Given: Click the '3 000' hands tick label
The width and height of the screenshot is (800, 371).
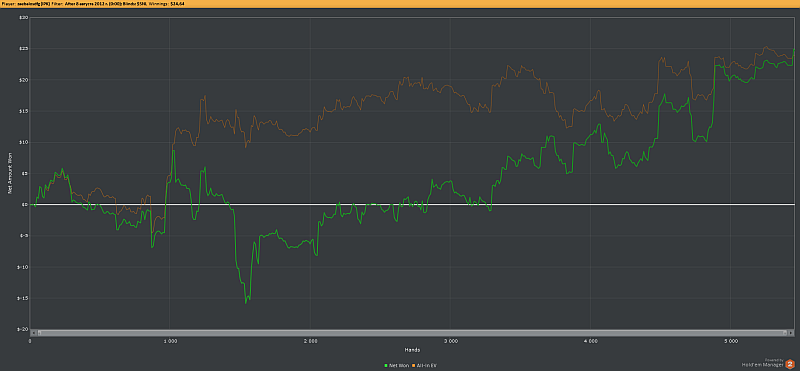Looking at the screenshot, I should pyautogui.click(x=450, y=340).
